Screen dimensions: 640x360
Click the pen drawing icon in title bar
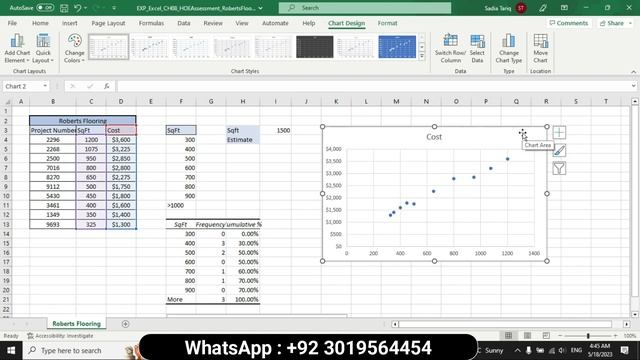pyautogui.click(x=542, y=8)
